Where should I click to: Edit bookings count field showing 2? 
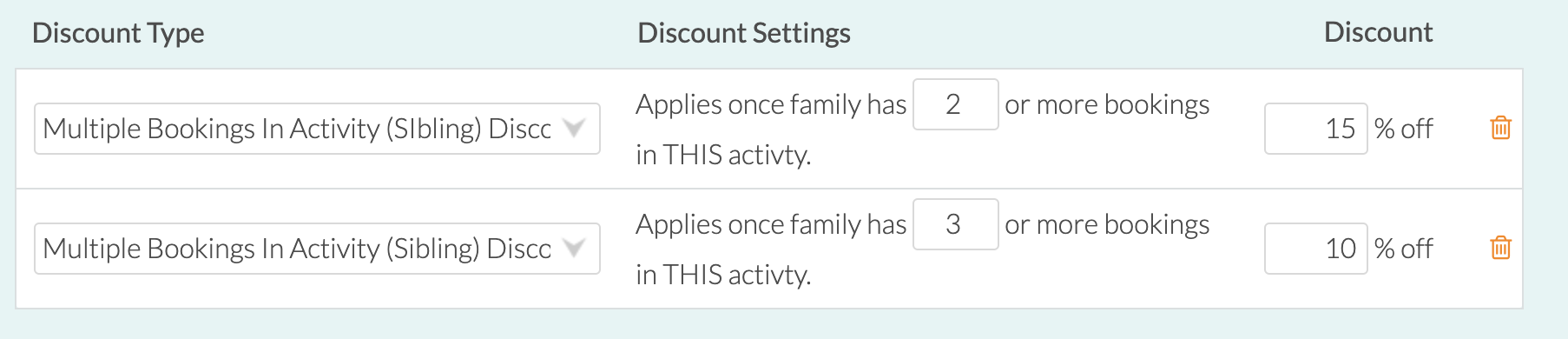click(x=955, y=104)
